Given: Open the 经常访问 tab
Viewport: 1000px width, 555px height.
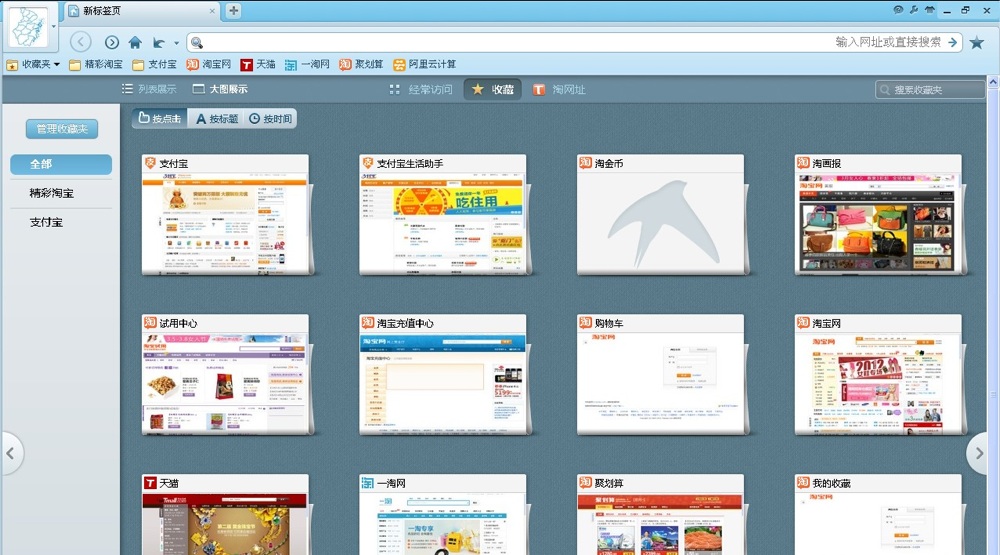Looking at the screenshot, I should point(421,89).
